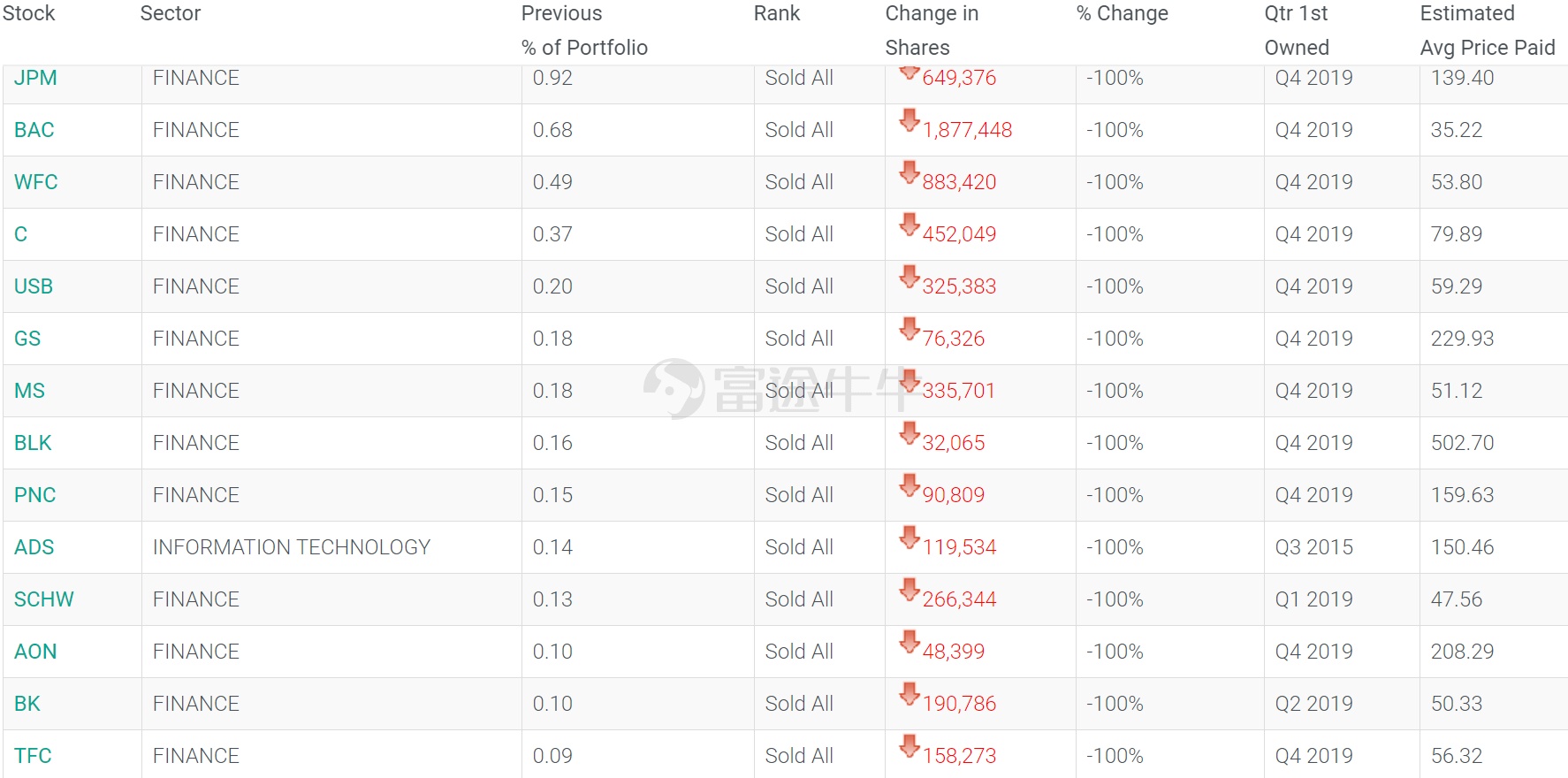This screenshot has height=778, width=1568.
Task: Click the Qtr 1st Owned header
Action: tap(1297, 30)
